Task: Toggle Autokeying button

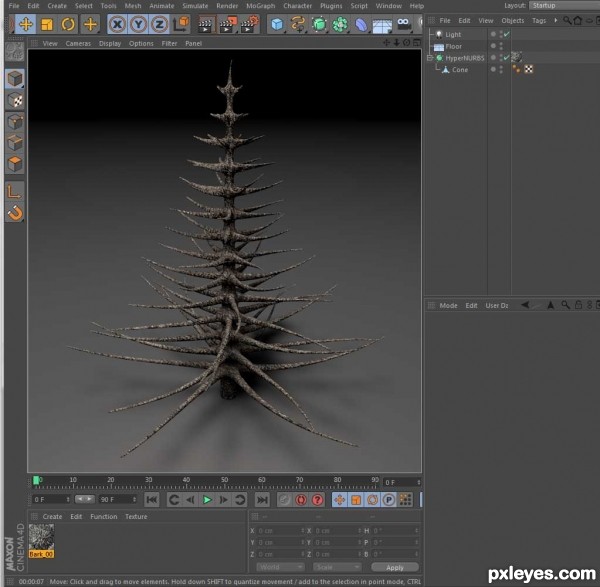Action: pyautogui.click(x=301, y=500)
